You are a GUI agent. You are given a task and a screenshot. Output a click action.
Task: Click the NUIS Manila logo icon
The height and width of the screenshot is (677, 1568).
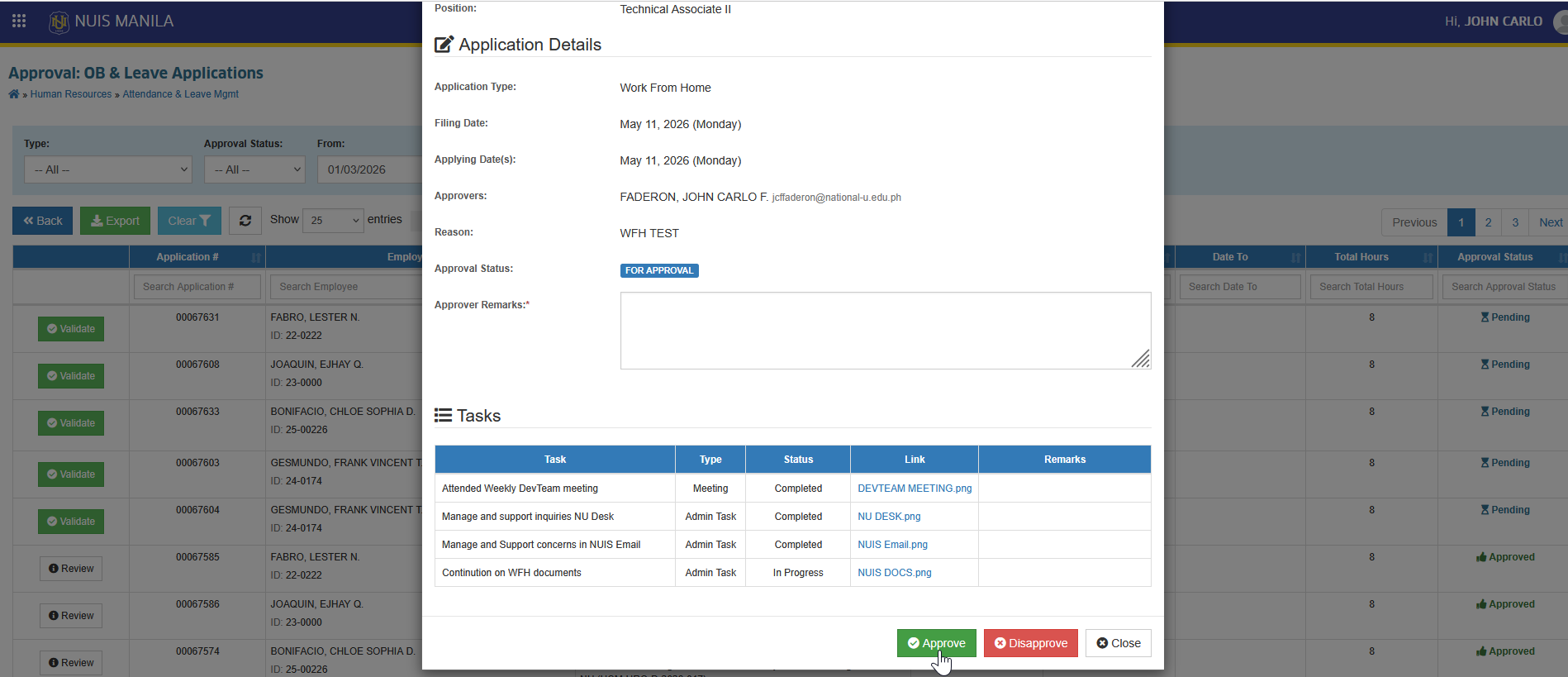click(x=59, y=21)
